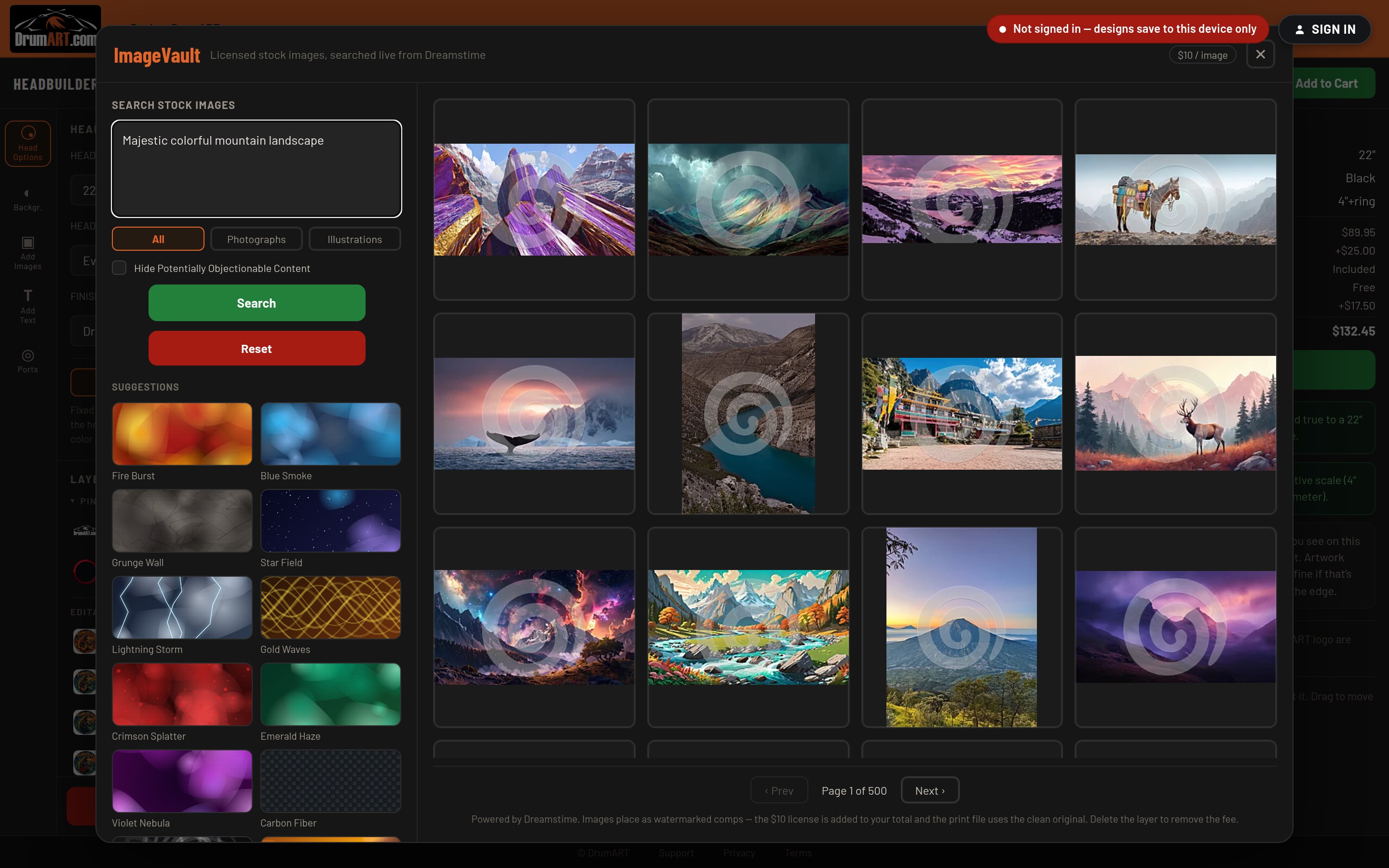The width and height of the screenshot is (1389, 868).
Task: Choose the Crimson Splatter suggestion
Action: 182,694
